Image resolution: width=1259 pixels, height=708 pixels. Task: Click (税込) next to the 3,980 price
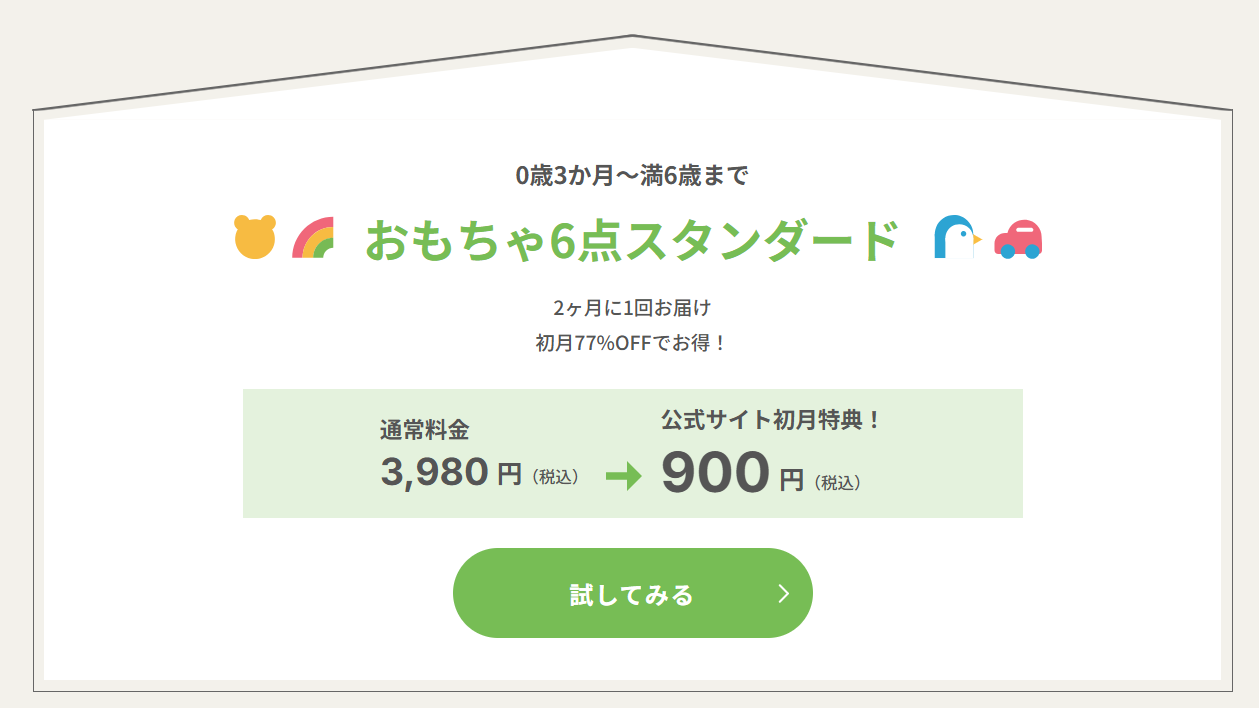[556, 477]
